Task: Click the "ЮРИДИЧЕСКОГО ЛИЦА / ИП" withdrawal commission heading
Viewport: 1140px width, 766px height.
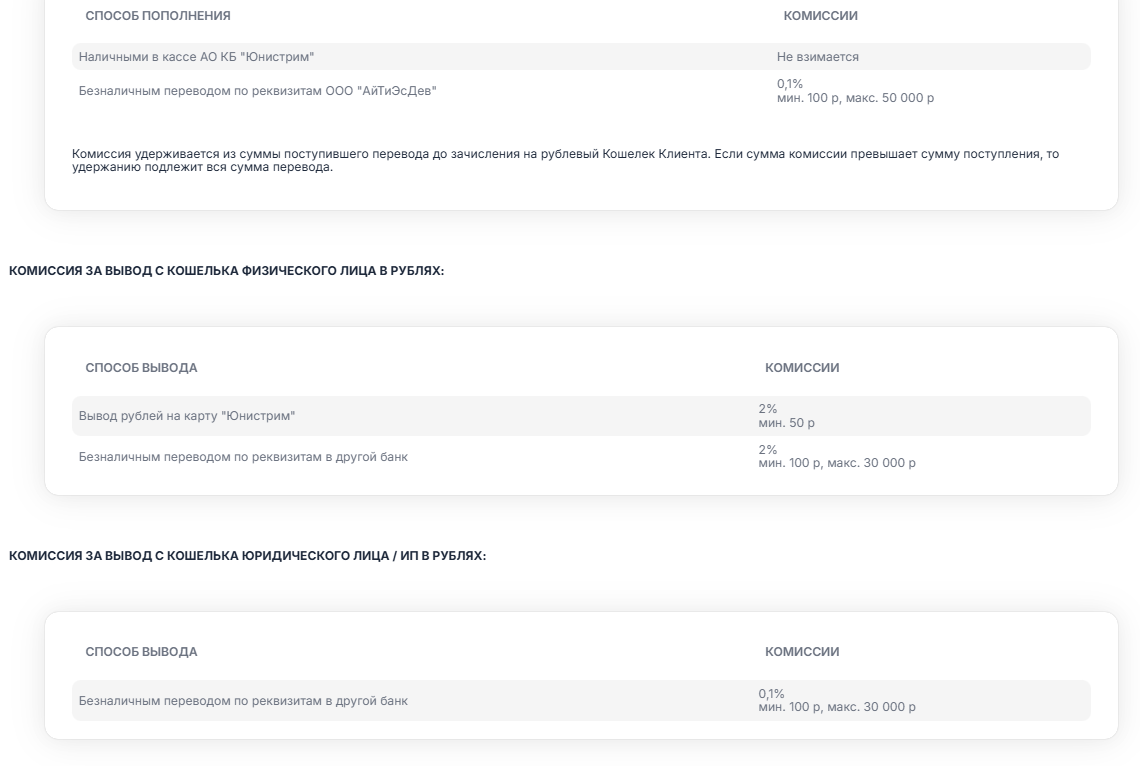Action: pos(247,556)
